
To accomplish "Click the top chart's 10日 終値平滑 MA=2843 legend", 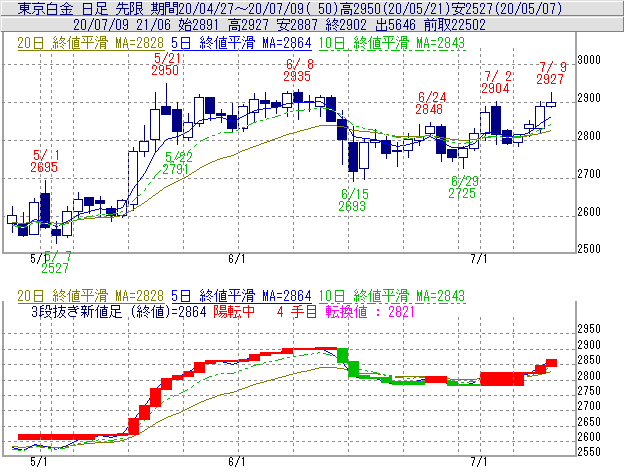I will tap(392, 43).
